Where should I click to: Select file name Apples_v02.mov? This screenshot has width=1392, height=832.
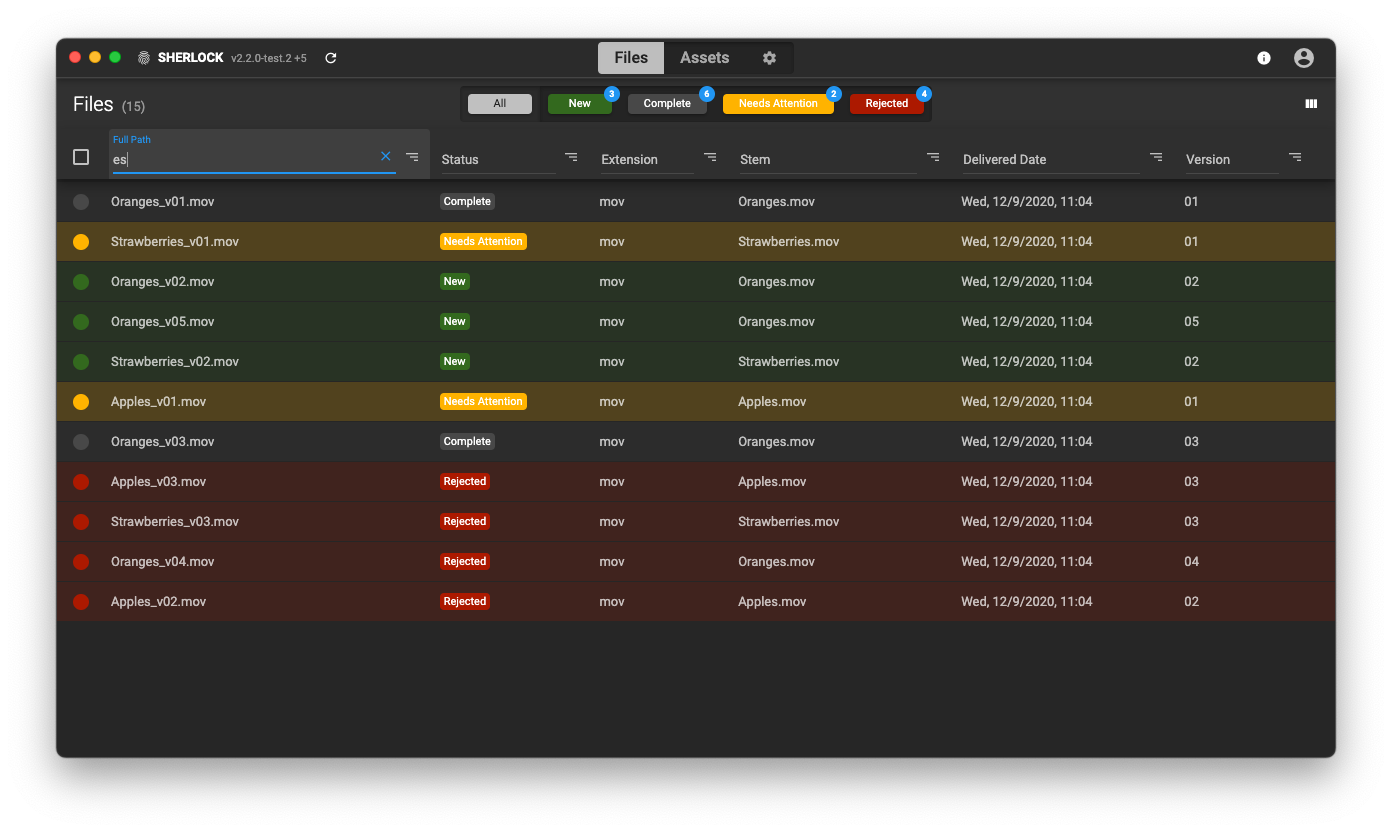click(159, 602)
